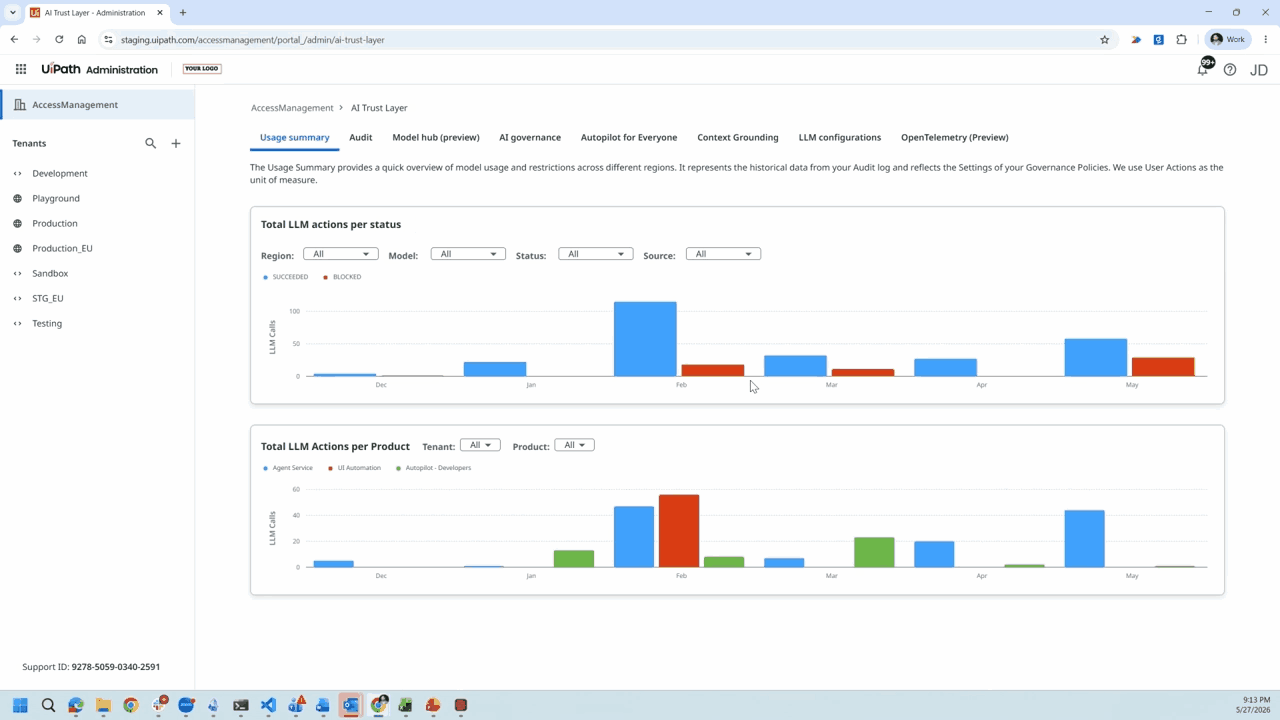Open the blue Google-style extension icon
1280x720 pixels.
tap(1158, 40)
